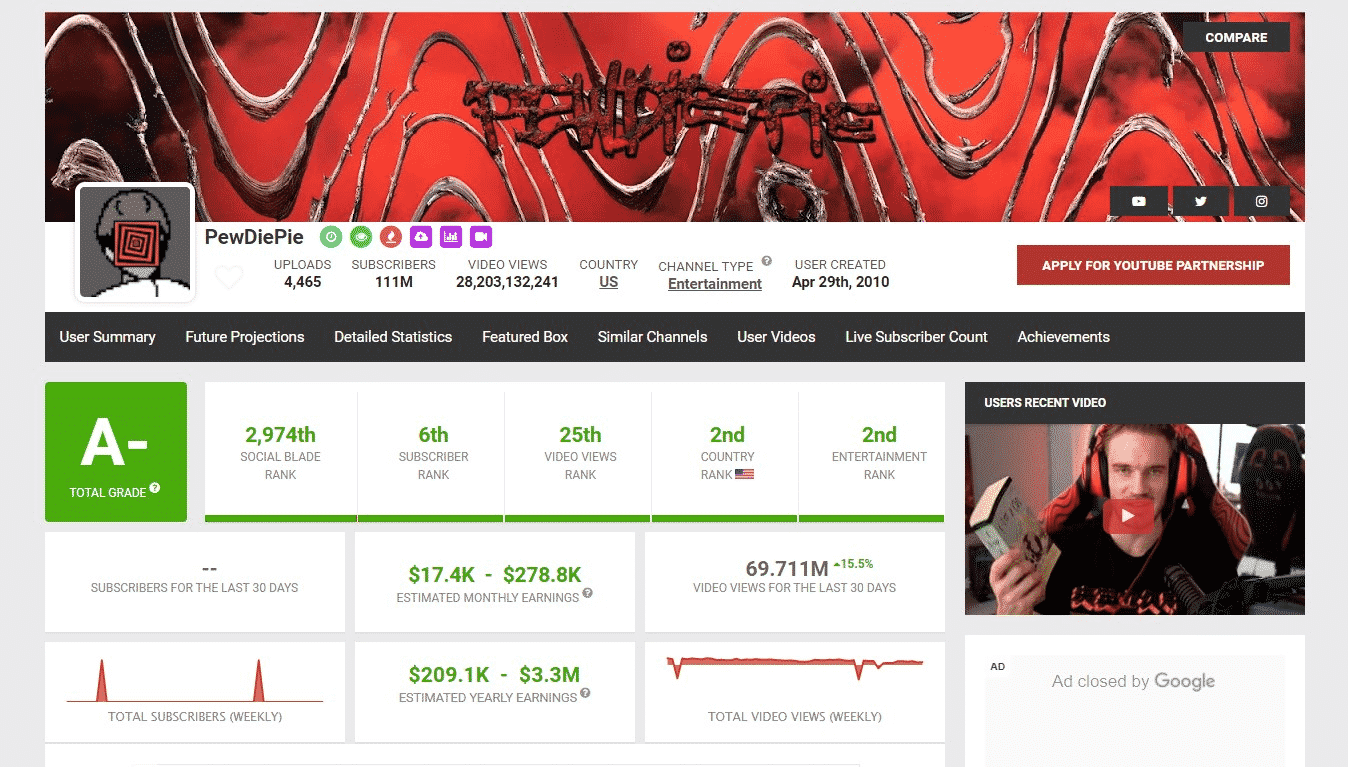The image size is (1348, 767).
Task: Click the Total Video Views weekly chart
Action: pyautogui.click(x=795, y=668)
